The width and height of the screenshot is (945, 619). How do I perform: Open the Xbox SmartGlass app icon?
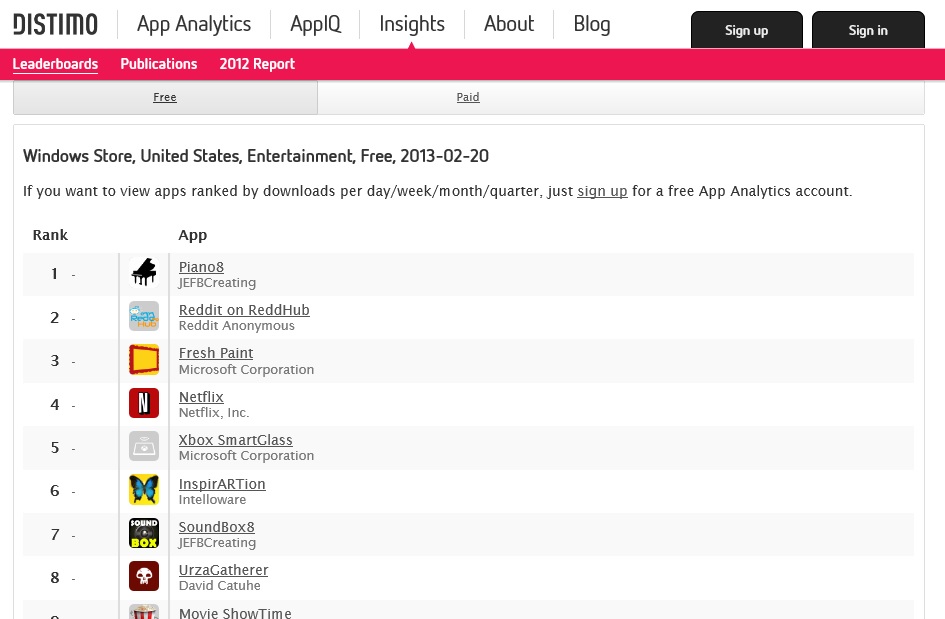[144, 446]
